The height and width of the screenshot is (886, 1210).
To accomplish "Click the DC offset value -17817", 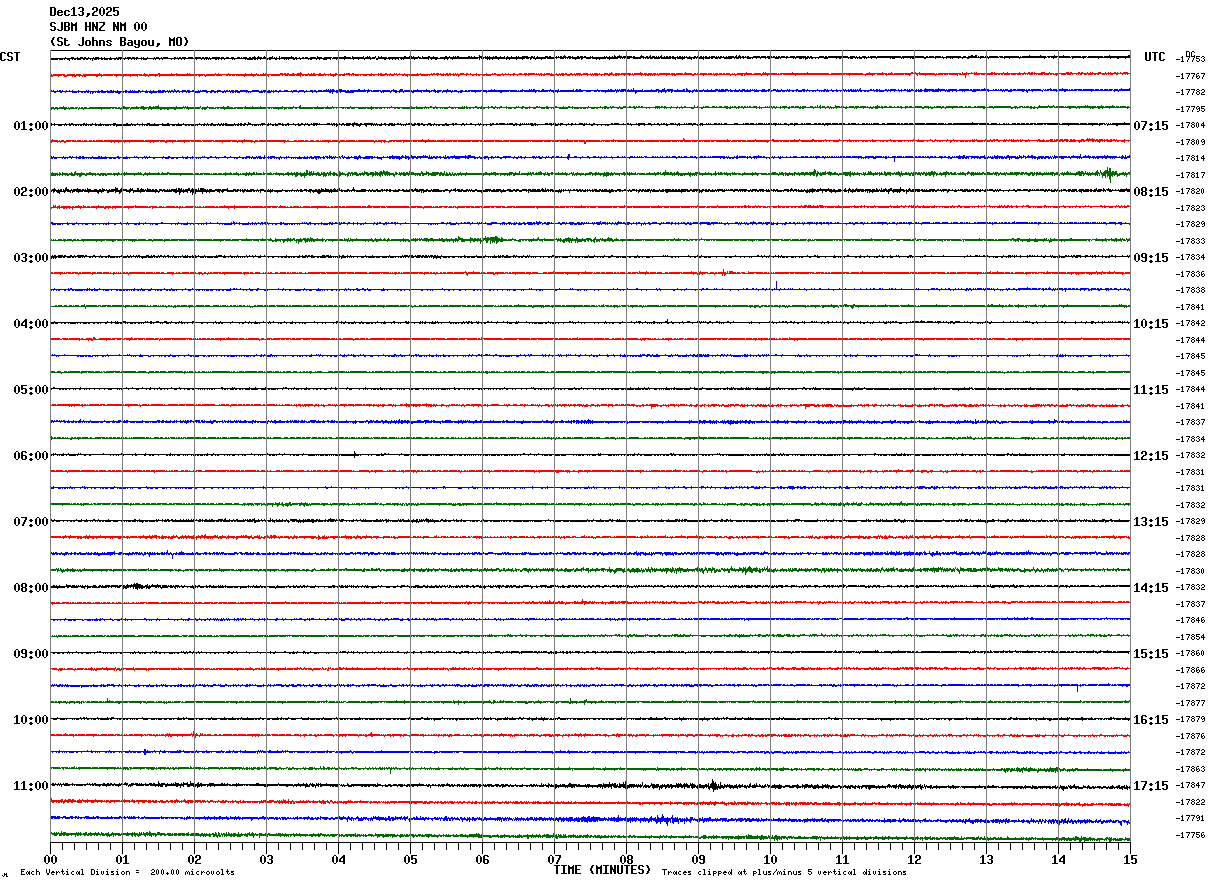I will 1190,175.
